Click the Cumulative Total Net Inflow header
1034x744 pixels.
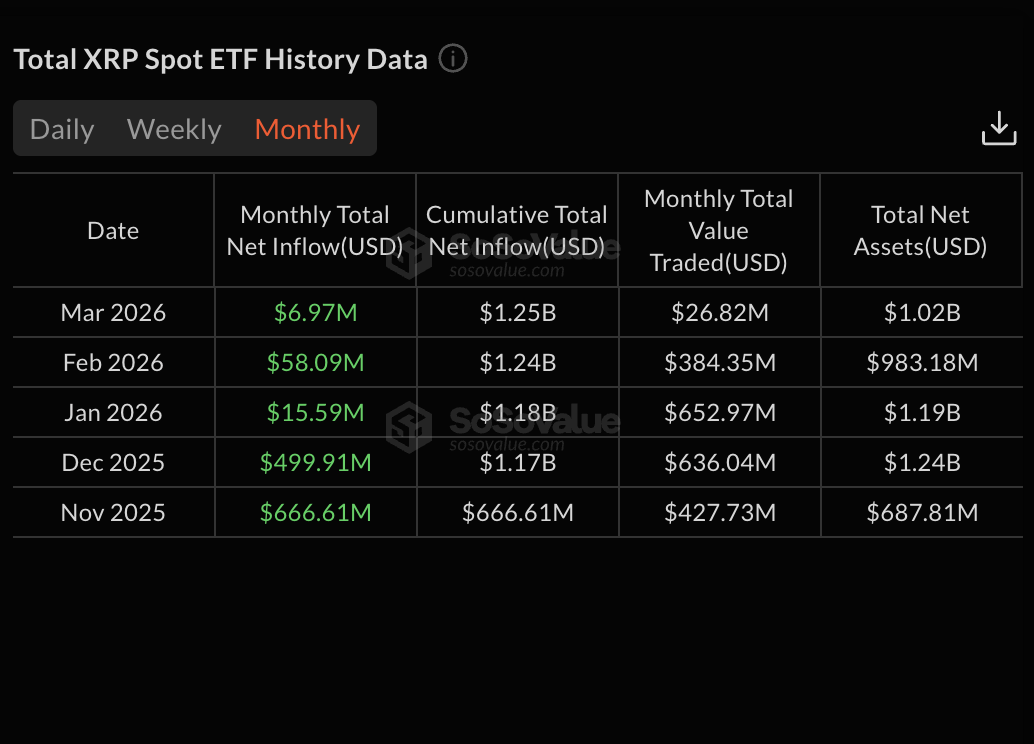[x=516, y=230]
